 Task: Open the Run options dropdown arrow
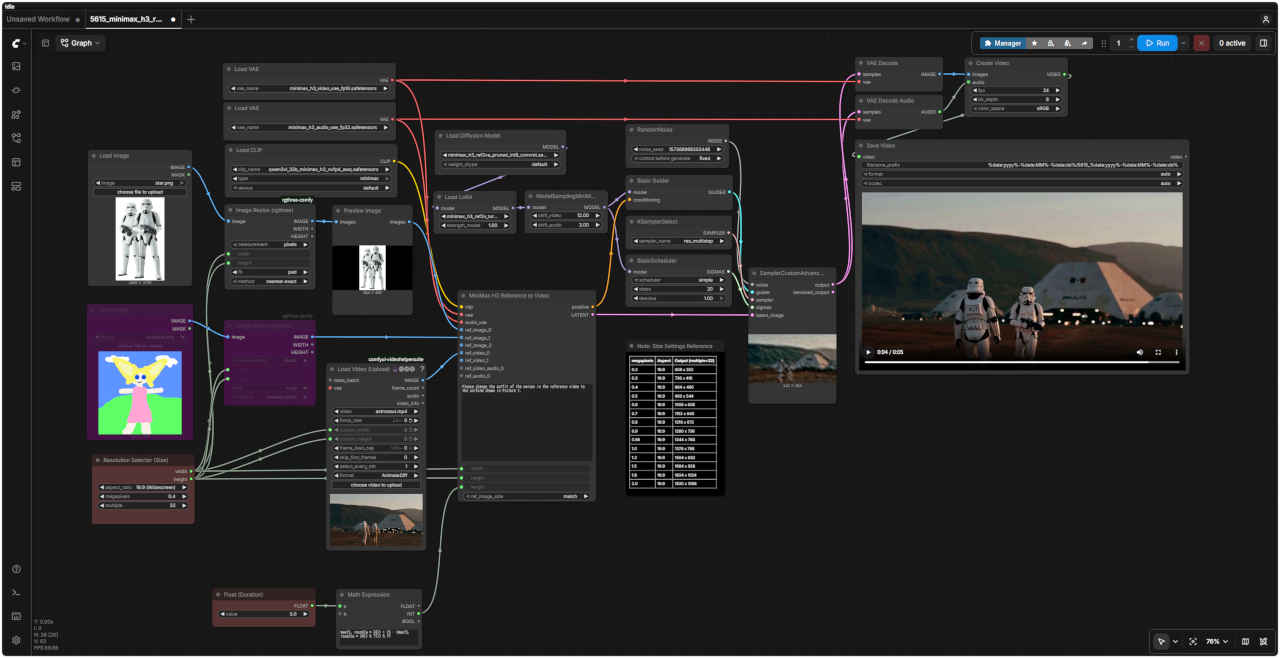coord(1184,43)
